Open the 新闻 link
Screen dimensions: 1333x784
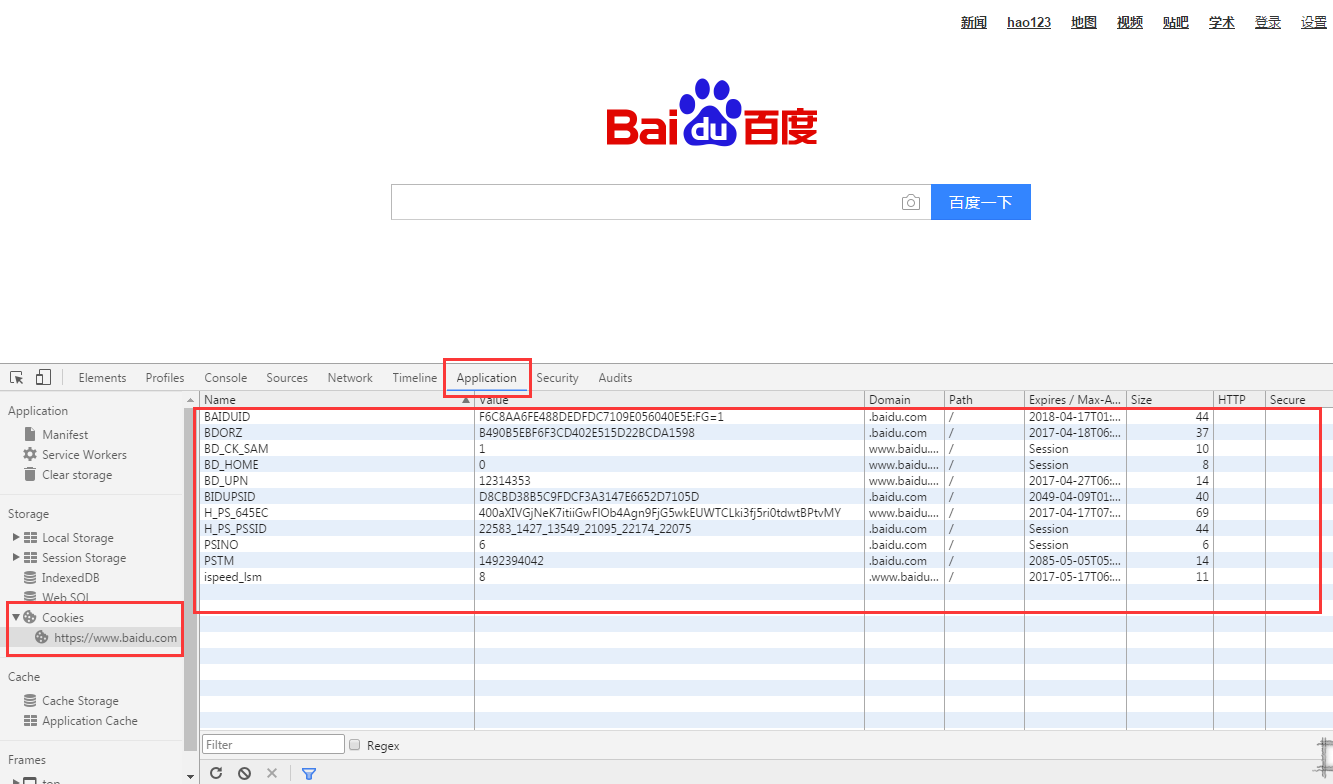tap(974, 22)
